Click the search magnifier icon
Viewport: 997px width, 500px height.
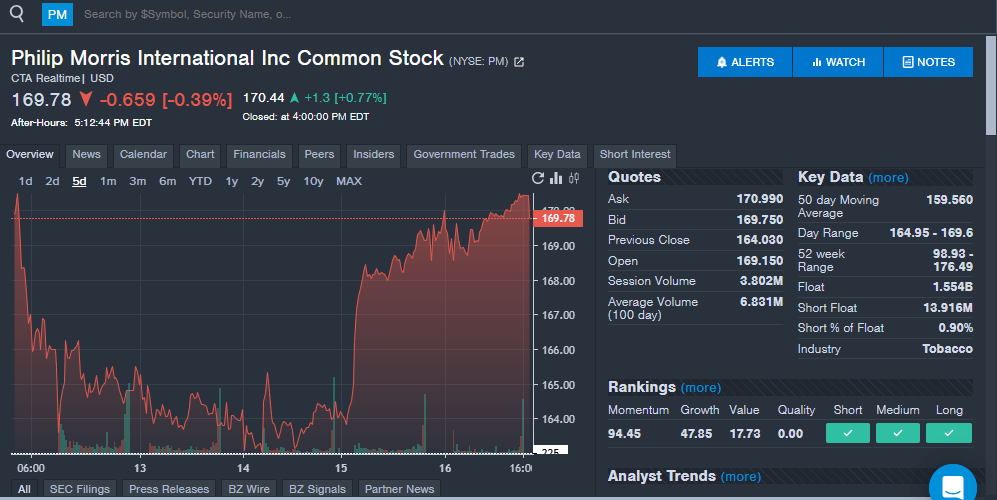pos(17,13)
